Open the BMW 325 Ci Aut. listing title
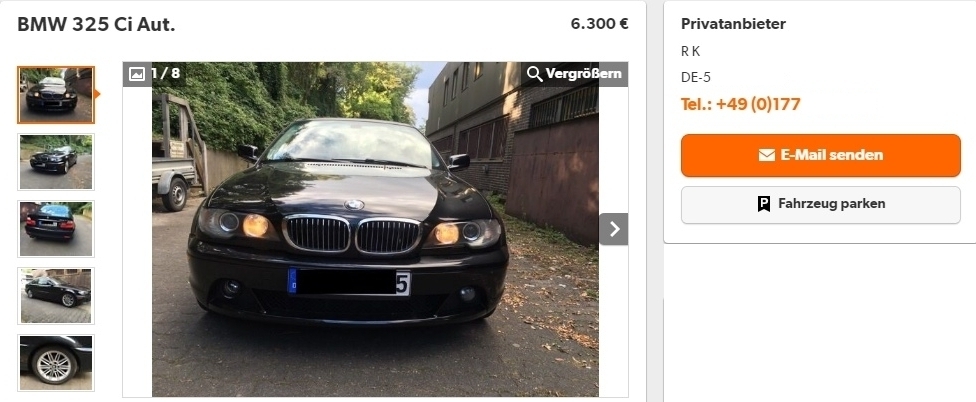The height and width of the screenshot is (402, 976). pos(96,25)
